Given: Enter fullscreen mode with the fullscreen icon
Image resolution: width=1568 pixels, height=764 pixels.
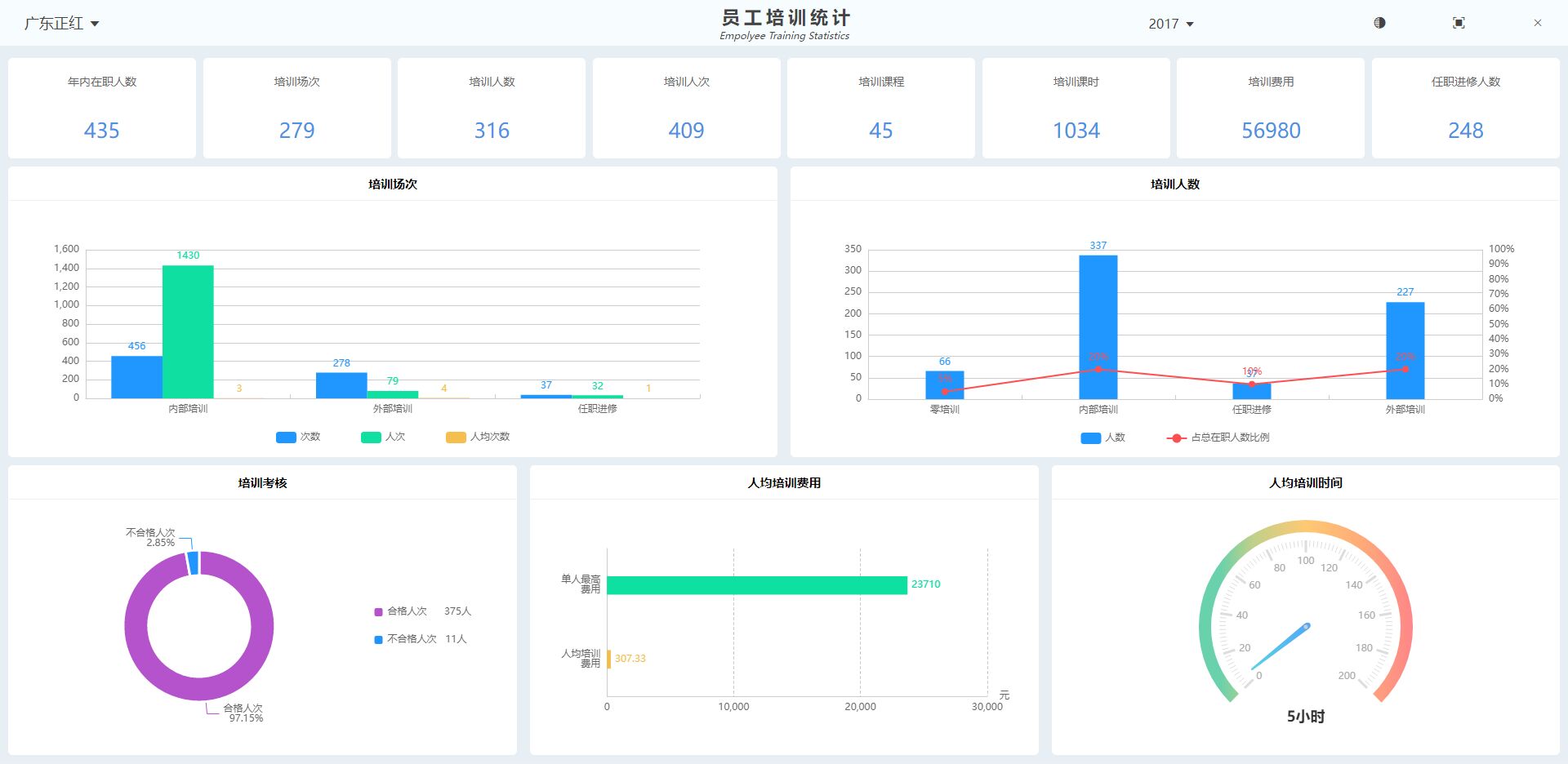Looking at the screenshot, I should point(1459,23).
